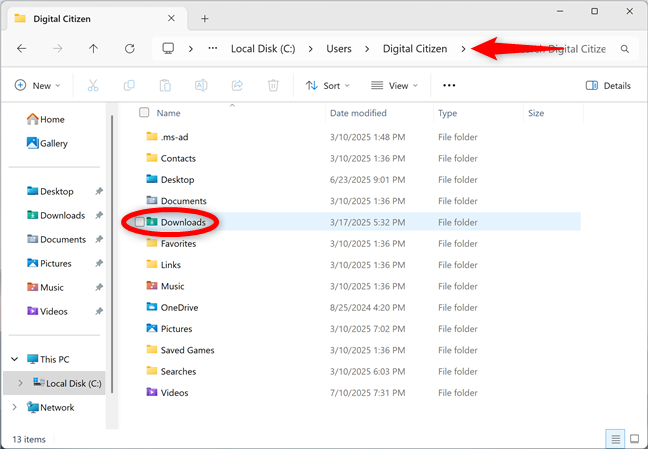Viewport: 648px width, 449px height.
Task: Expand chevron after Users in address bar
Action: [x=367, y=49]
